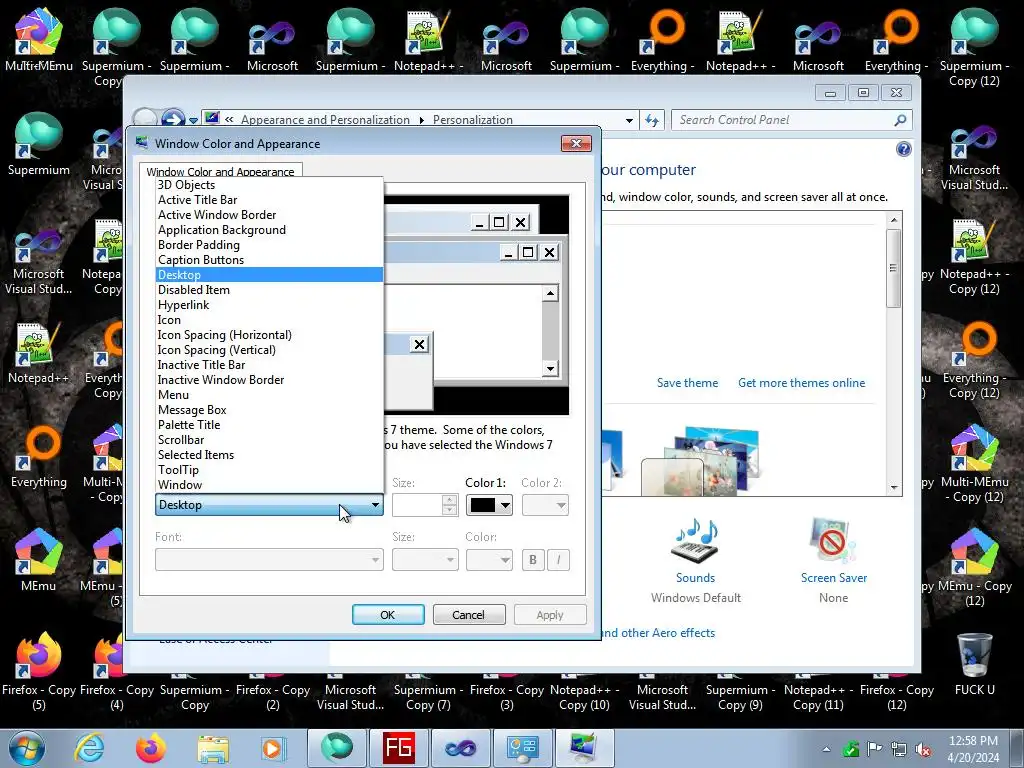Open Windows Explorer folder on taskbar
The width and height of the screenshot is (1024, 768).
click(x=213, y=748)
